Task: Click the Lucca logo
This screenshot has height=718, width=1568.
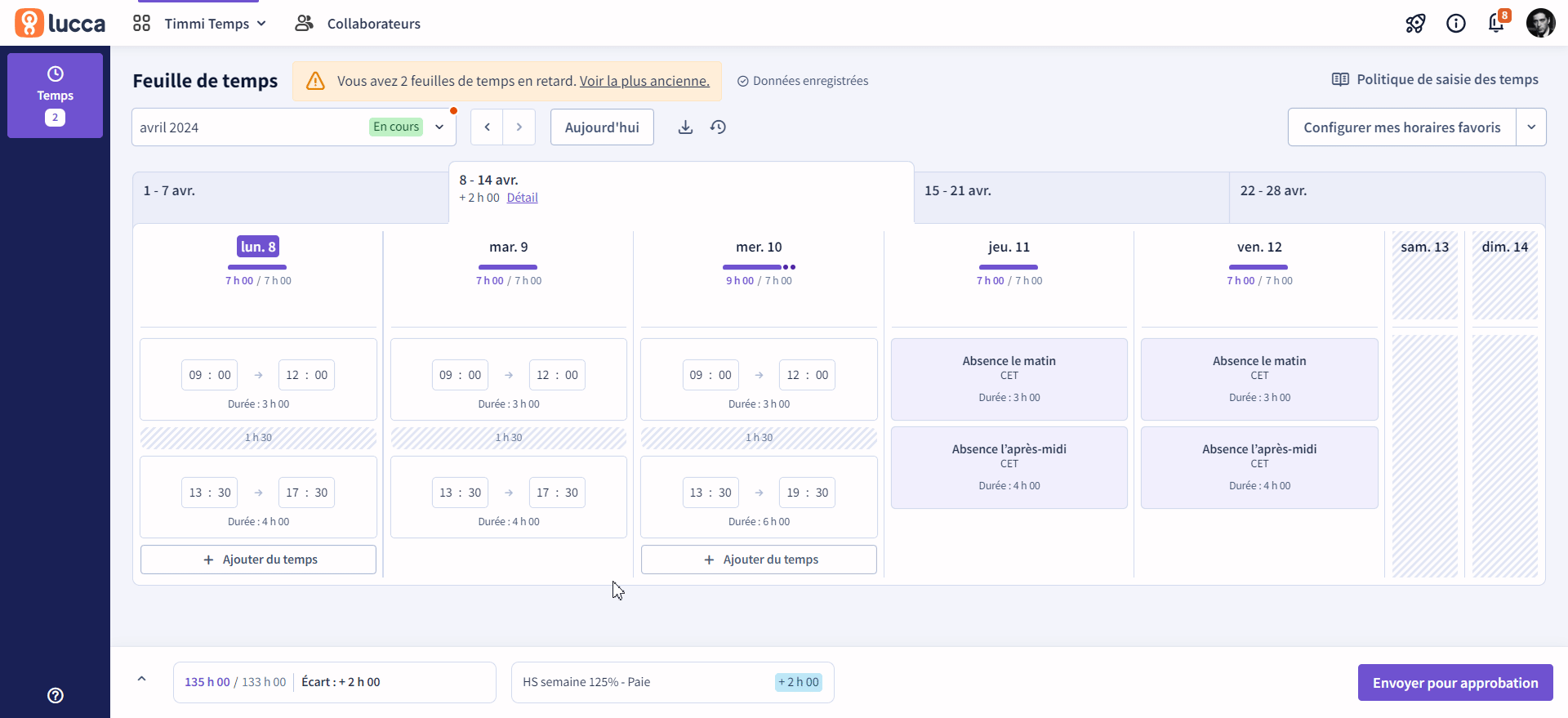Action: pyautogui.click(x=60, y=23)
